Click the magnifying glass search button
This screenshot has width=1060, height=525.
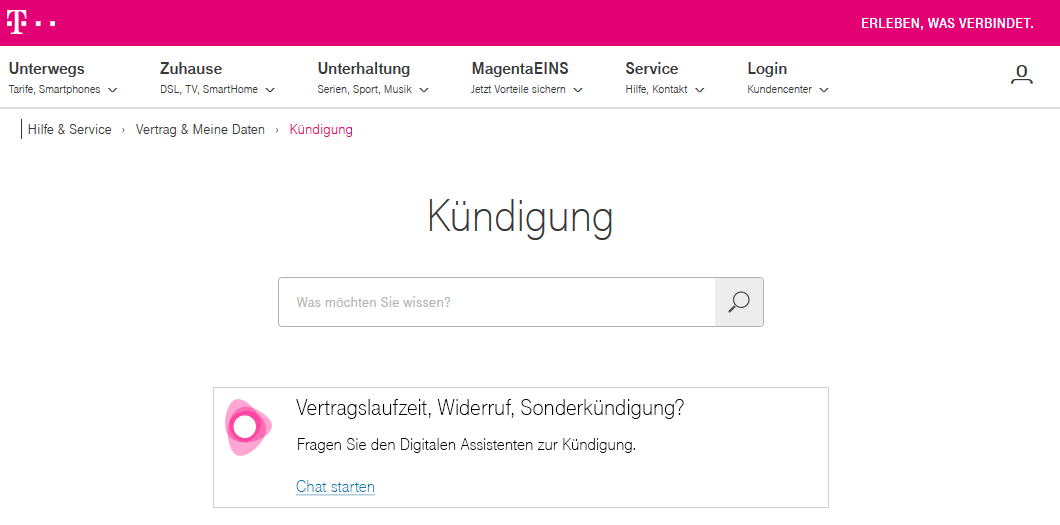tap(739, 302)
